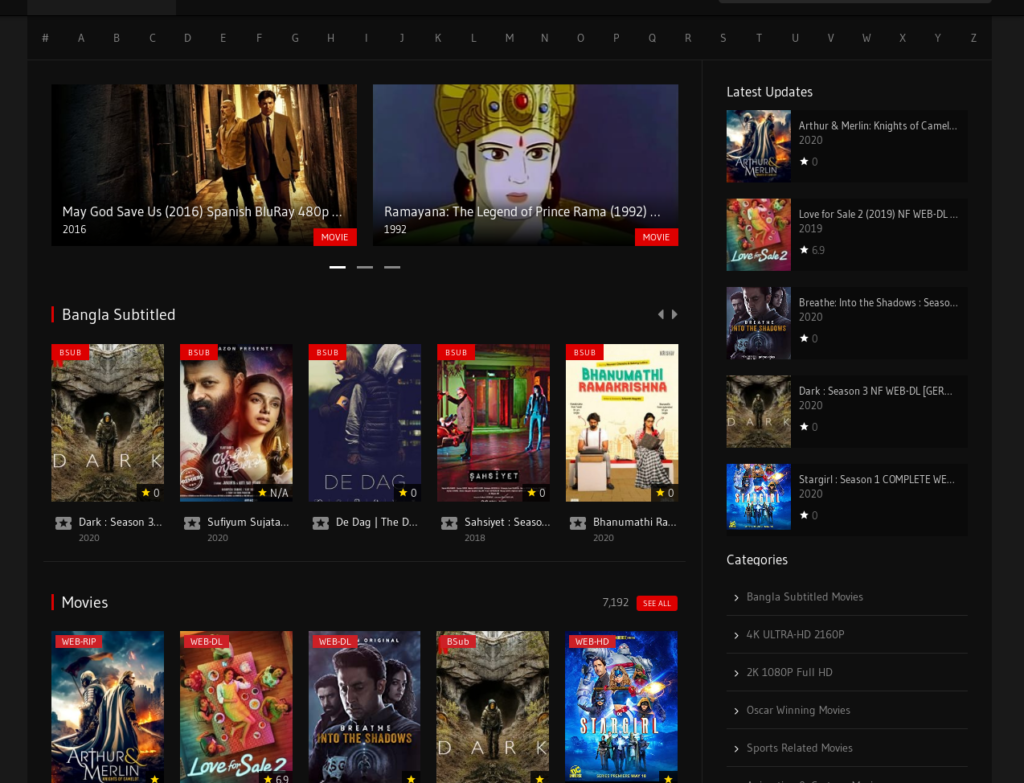Click the star icon beside Bhanumathi Ra...

[578, 523]
